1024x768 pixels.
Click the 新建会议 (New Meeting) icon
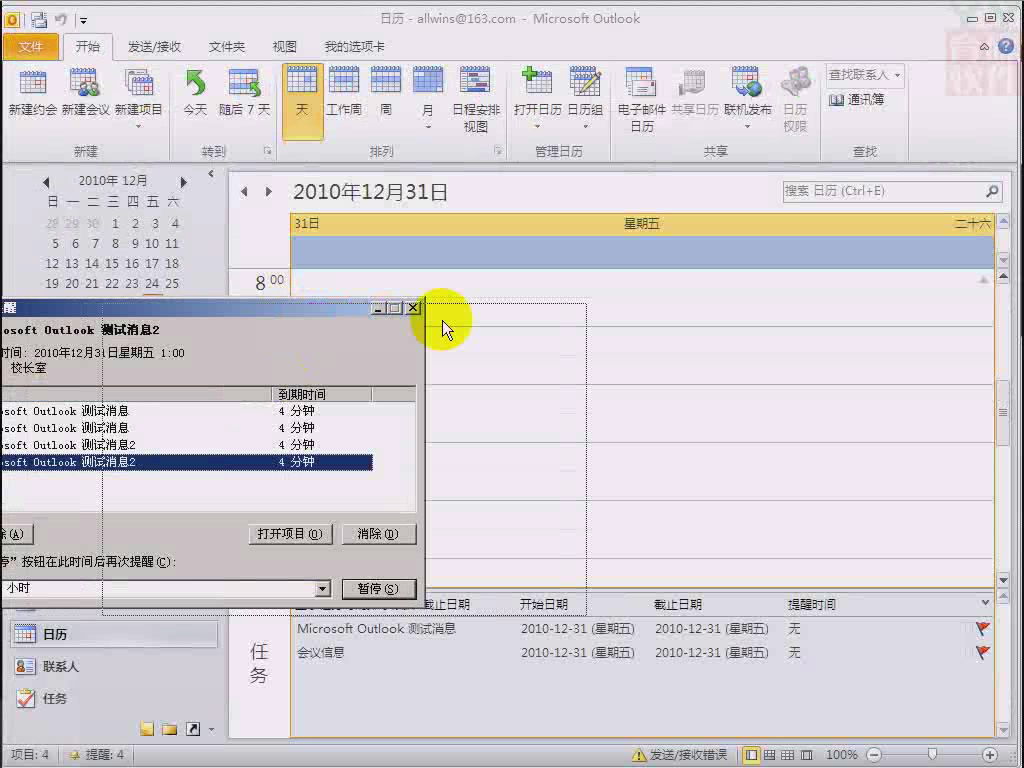pos(85,93)
